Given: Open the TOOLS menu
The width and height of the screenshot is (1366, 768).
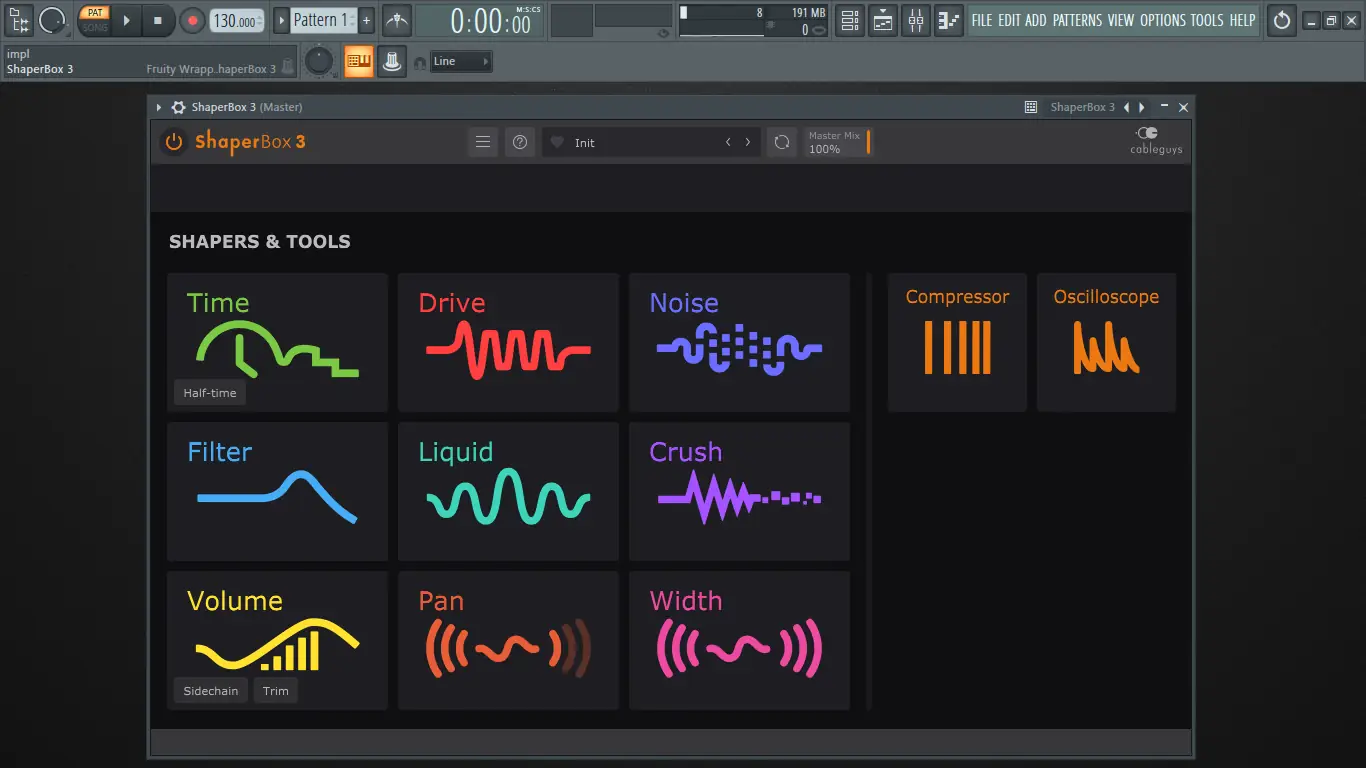Looking at the screenshot, I should 1207,20.
